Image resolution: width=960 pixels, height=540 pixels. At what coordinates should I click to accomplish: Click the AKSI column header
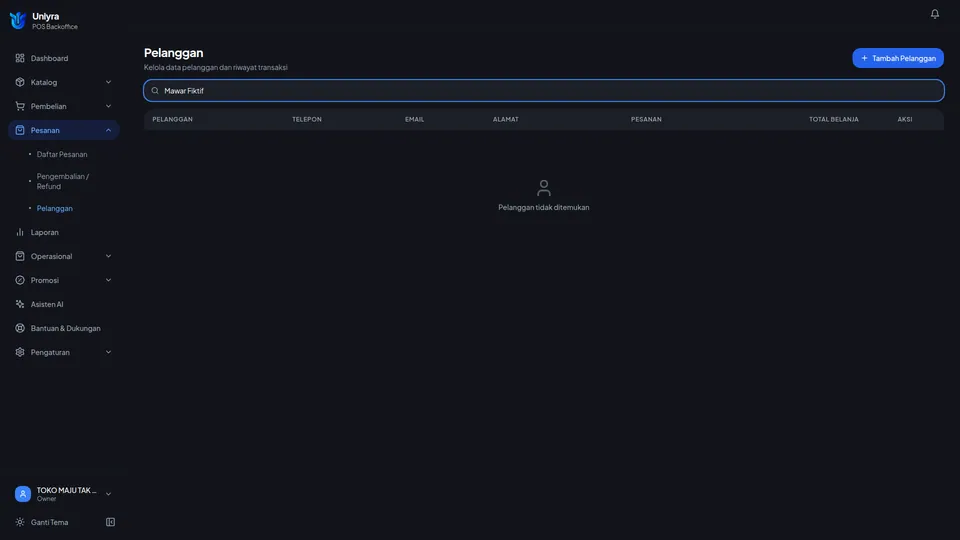pos(905,119)
